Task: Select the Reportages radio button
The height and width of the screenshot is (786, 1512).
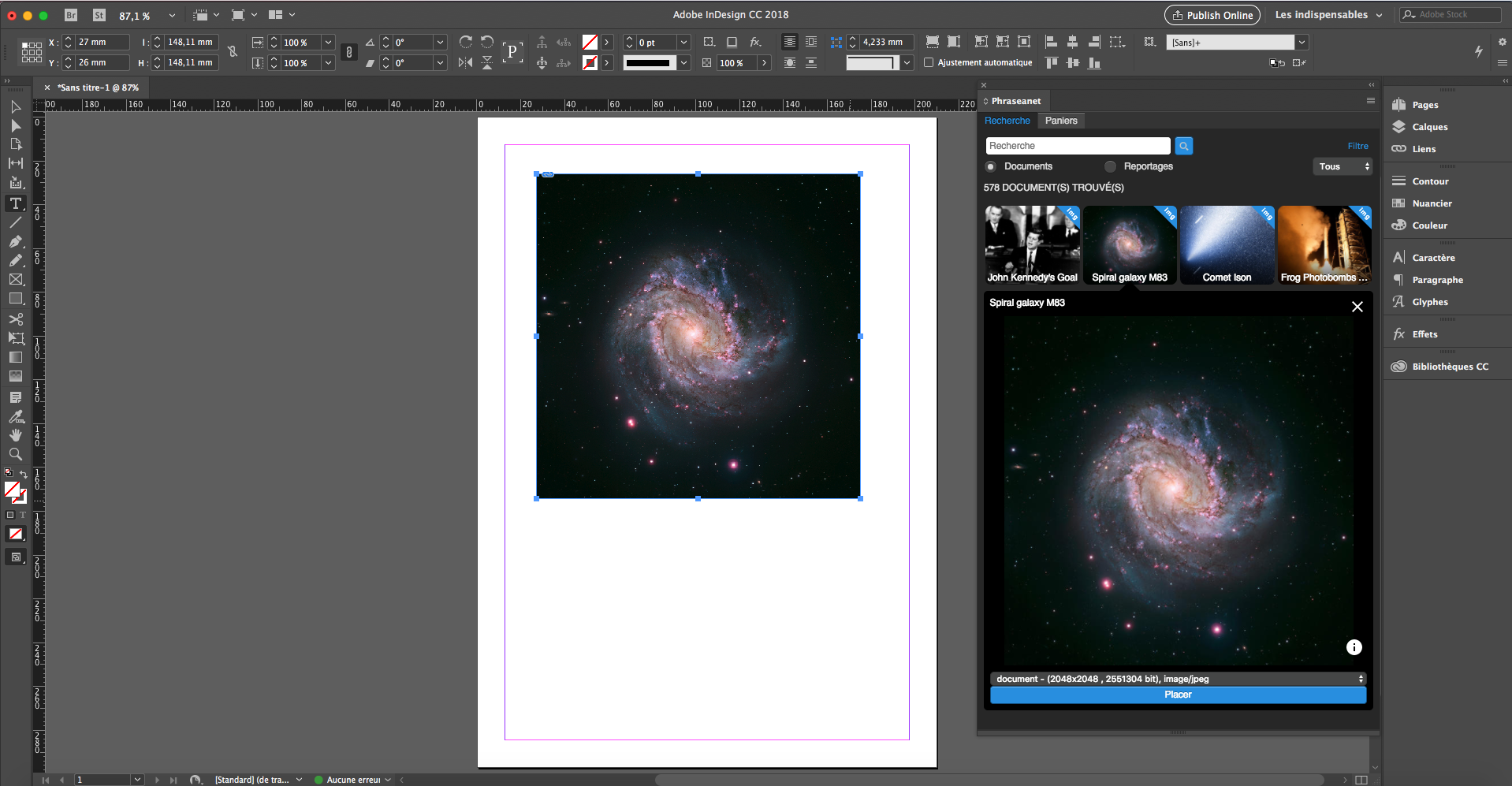Action: (x=1111, y=166)
